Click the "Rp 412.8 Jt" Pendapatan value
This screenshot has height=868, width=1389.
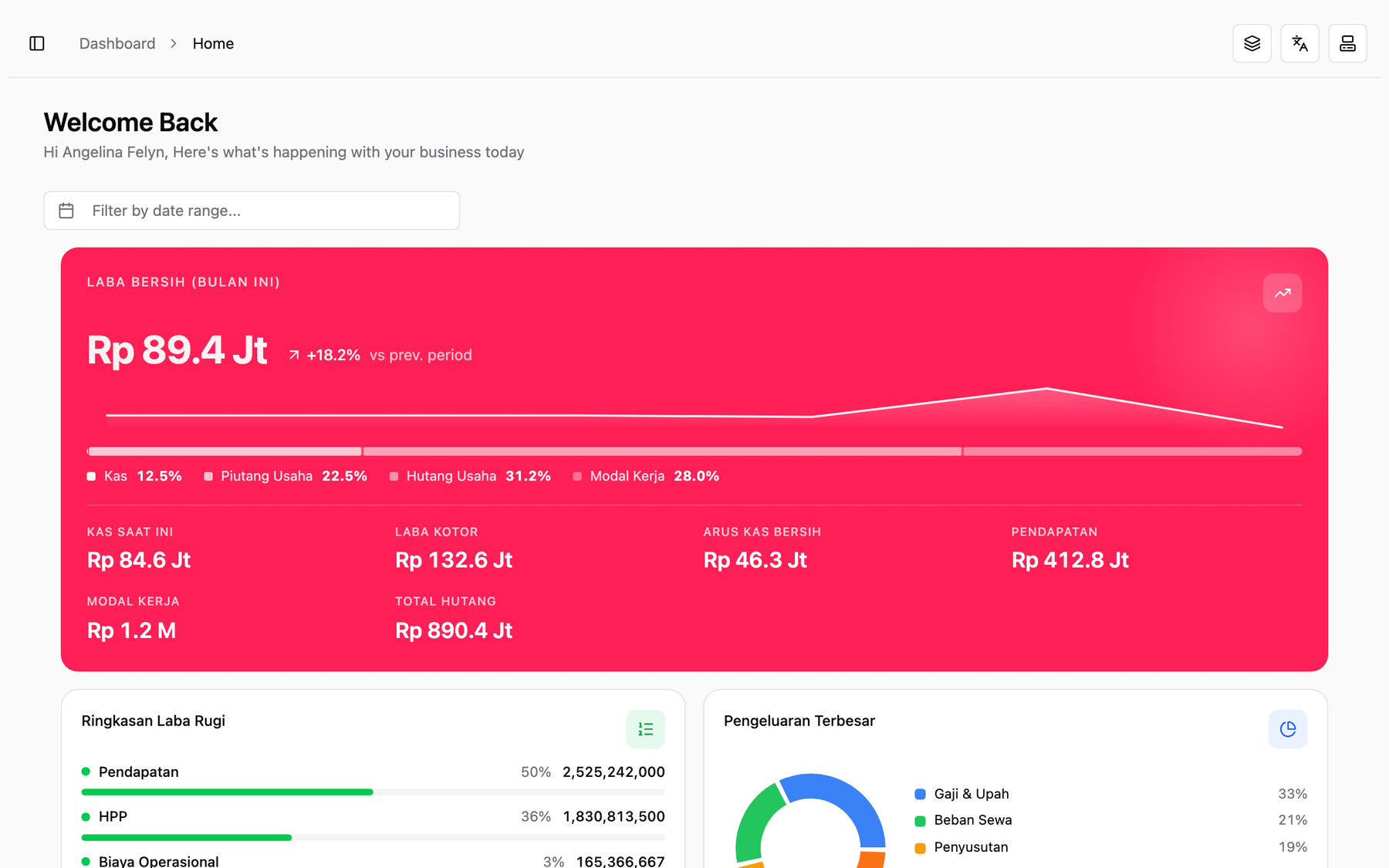pyautogui.click(x=1070, y=560)
